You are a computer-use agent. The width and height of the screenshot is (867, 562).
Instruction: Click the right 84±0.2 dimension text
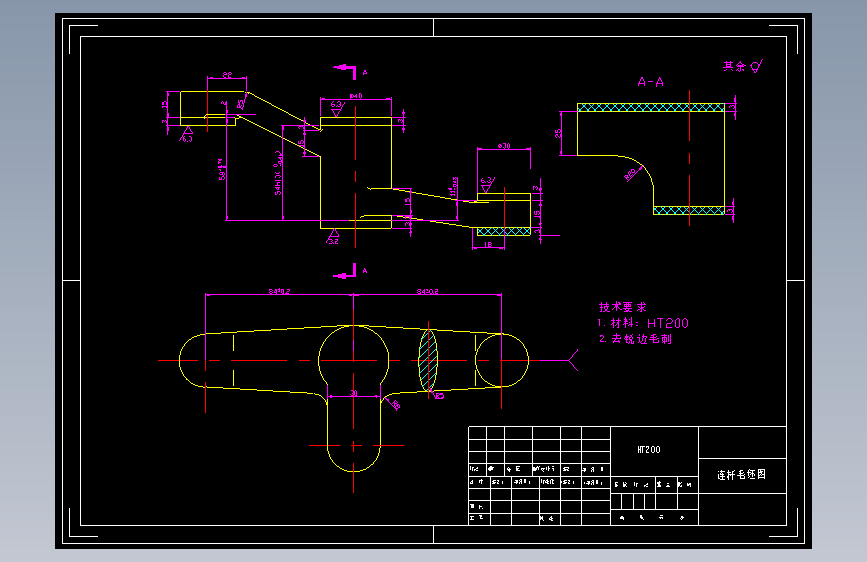pos(427,291)
